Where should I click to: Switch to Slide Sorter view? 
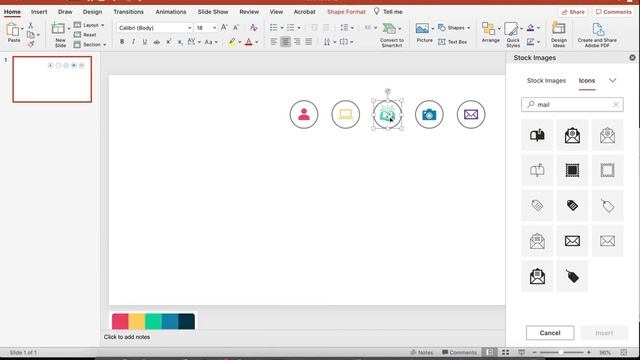[x=505, y=352]
